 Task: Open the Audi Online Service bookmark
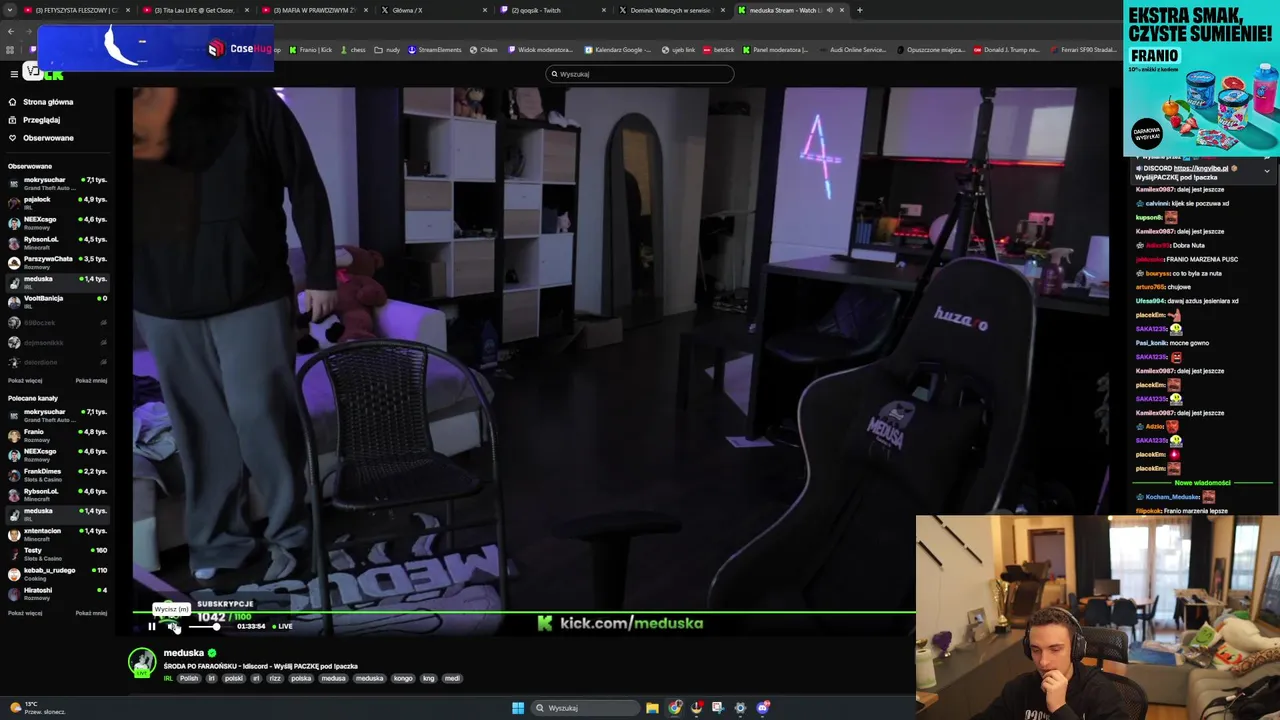coord(855,50)
